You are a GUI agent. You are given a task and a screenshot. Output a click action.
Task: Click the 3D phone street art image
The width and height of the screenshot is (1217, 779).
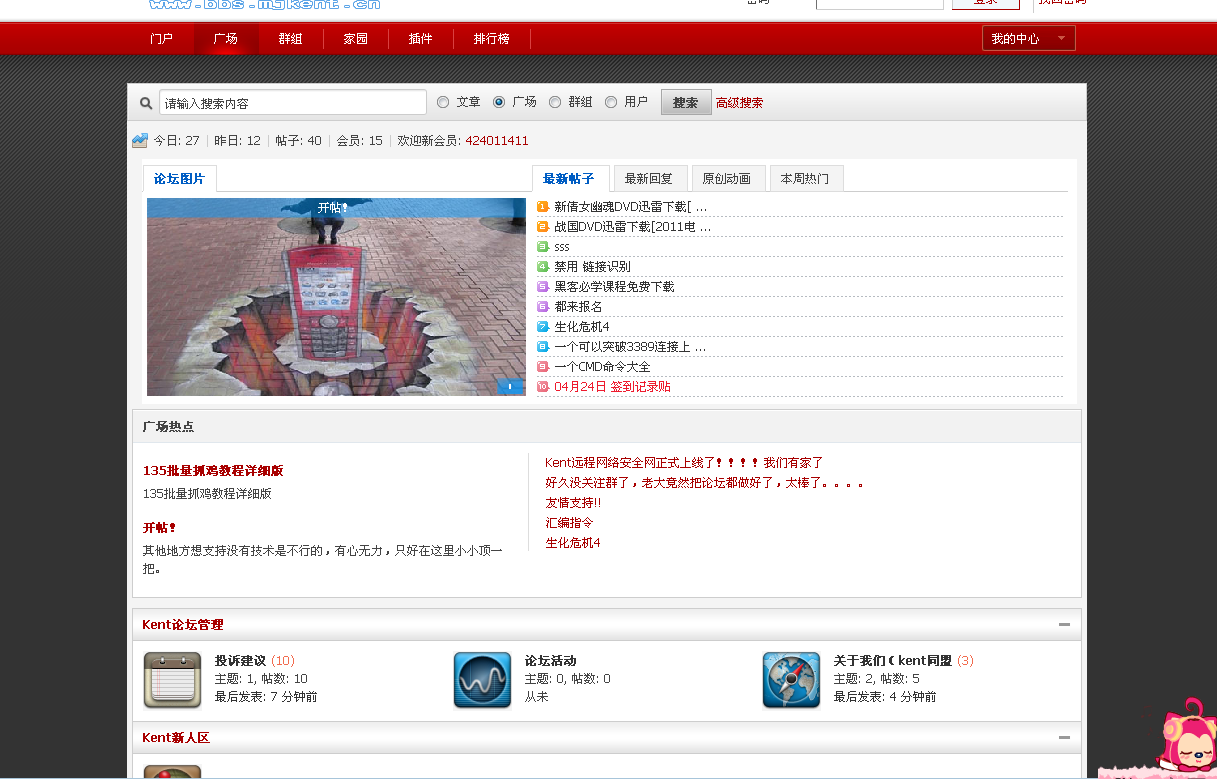[336, 297]
